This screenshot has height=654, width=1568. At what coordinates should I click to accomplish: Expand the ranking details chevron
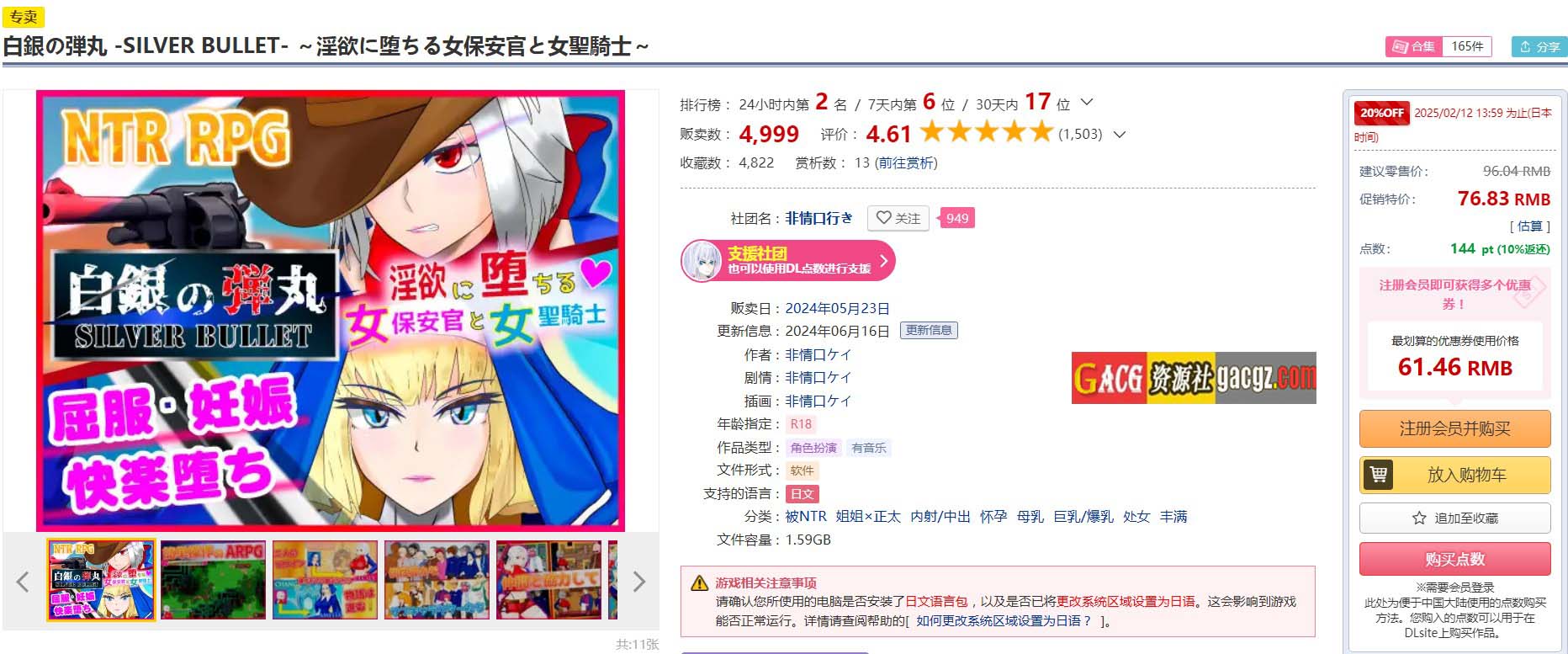1087,102
